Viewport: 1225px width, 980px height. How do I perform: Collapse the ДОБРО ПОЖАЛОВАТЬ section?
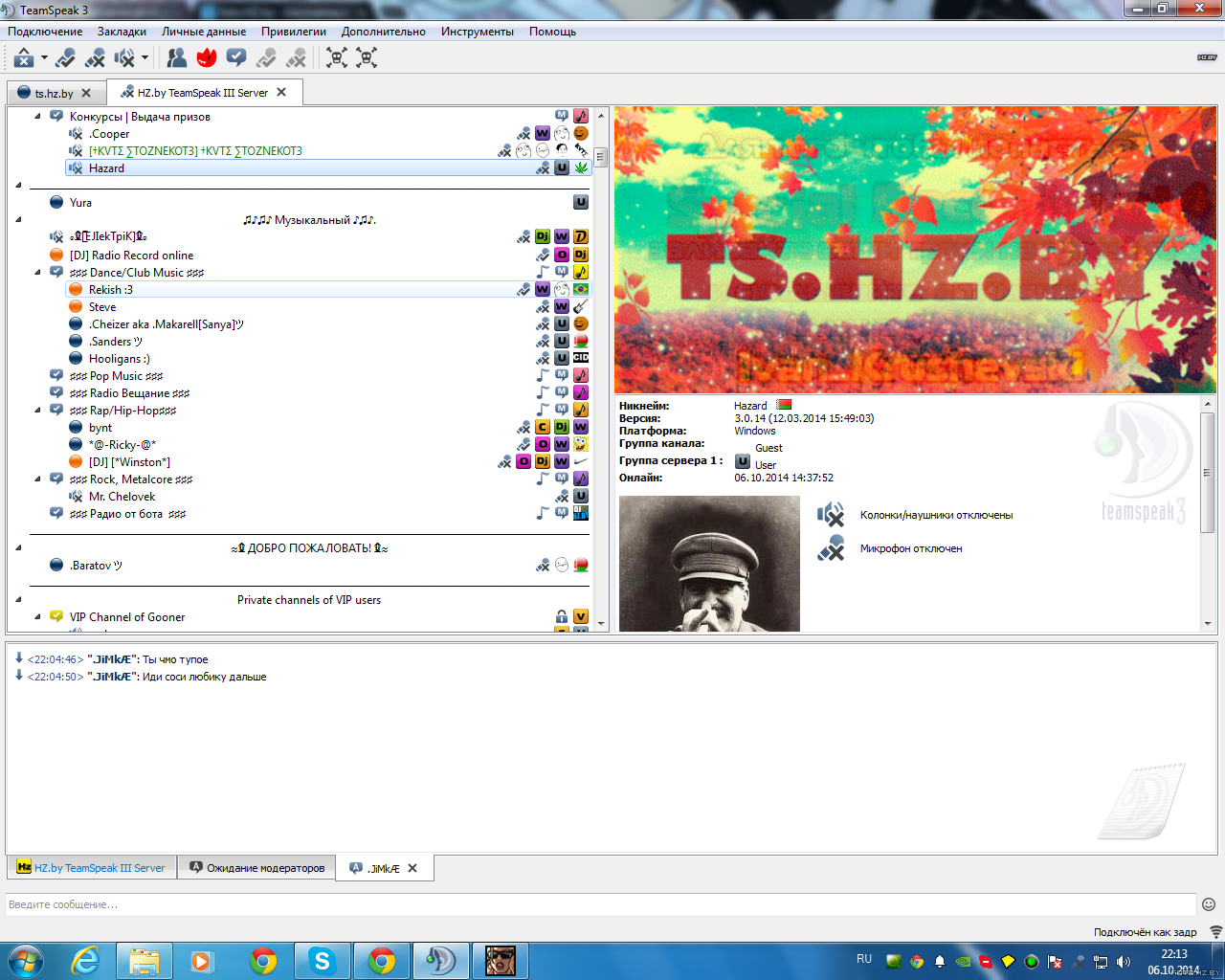(18, 548)
